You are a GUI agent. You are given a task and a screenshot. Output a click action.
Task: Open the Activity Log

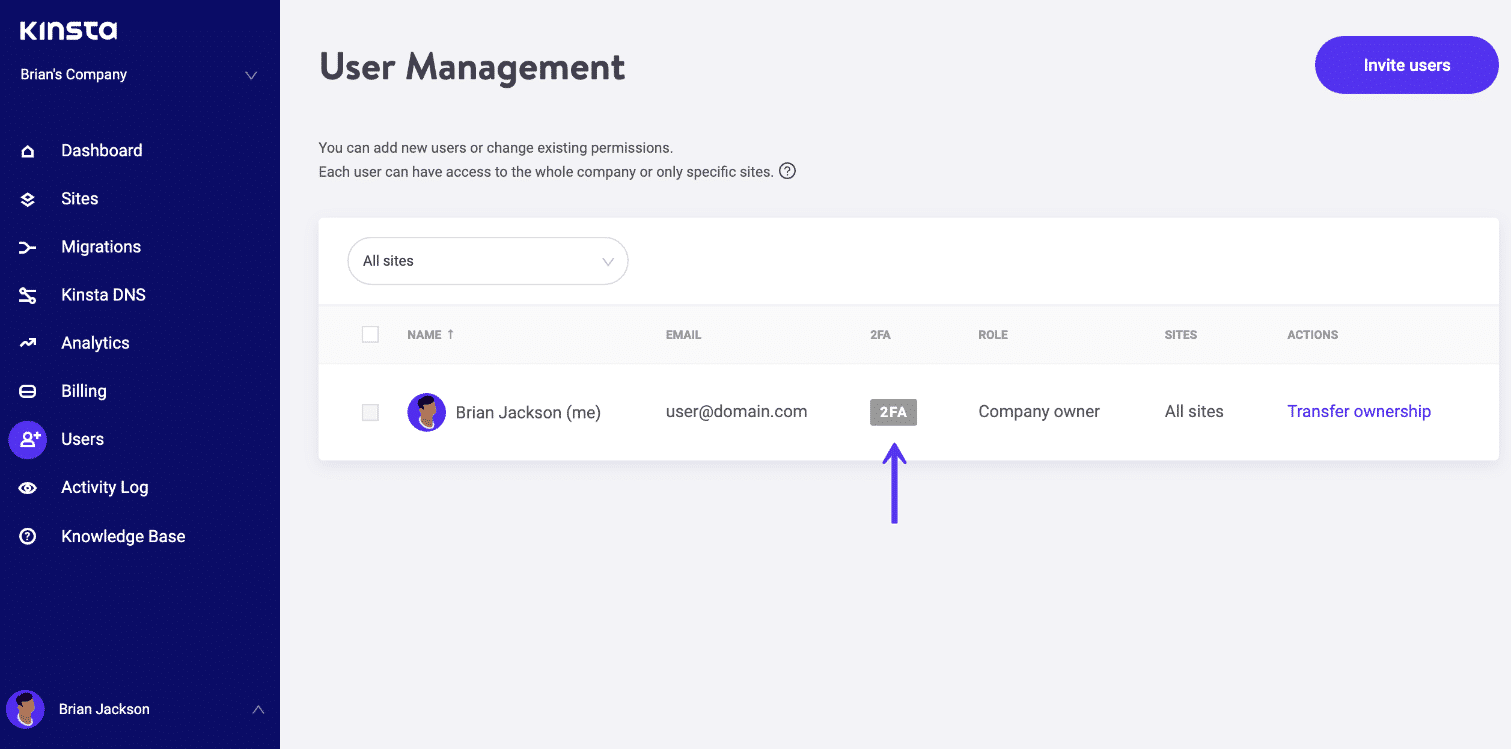coord(104,487)
